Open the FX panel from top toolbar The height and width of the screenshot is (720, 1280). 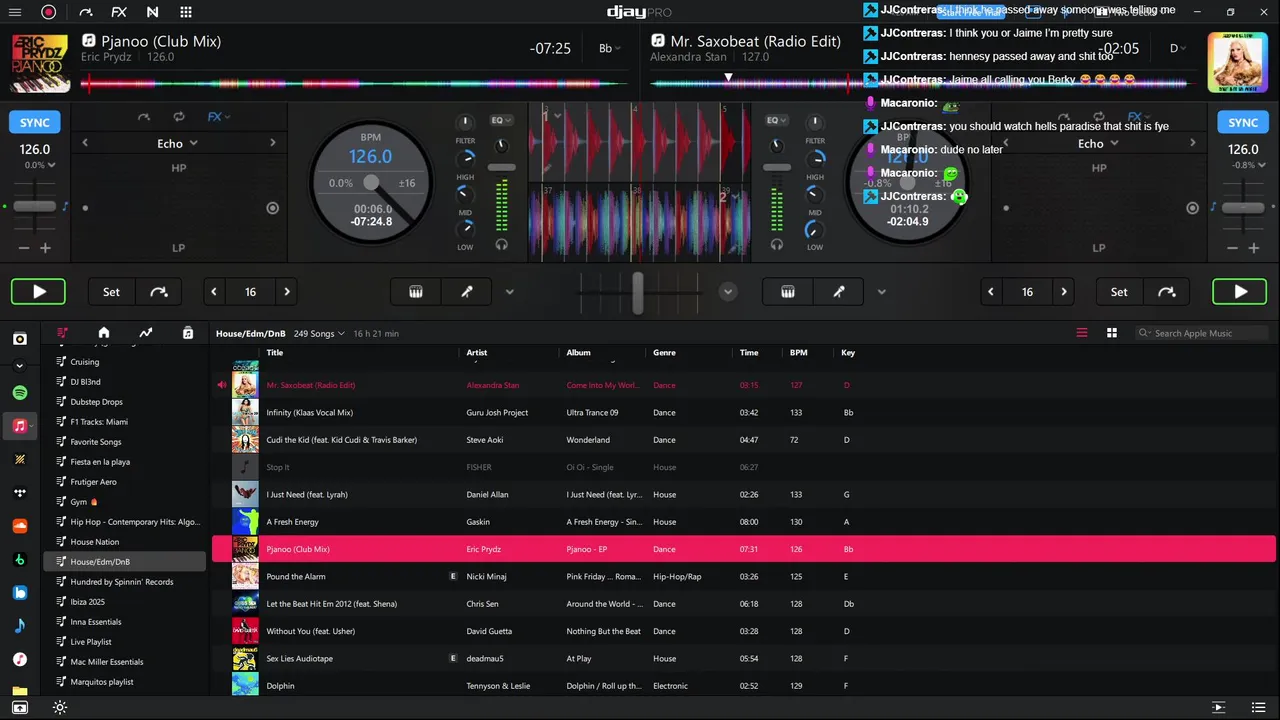pos(119,12)
